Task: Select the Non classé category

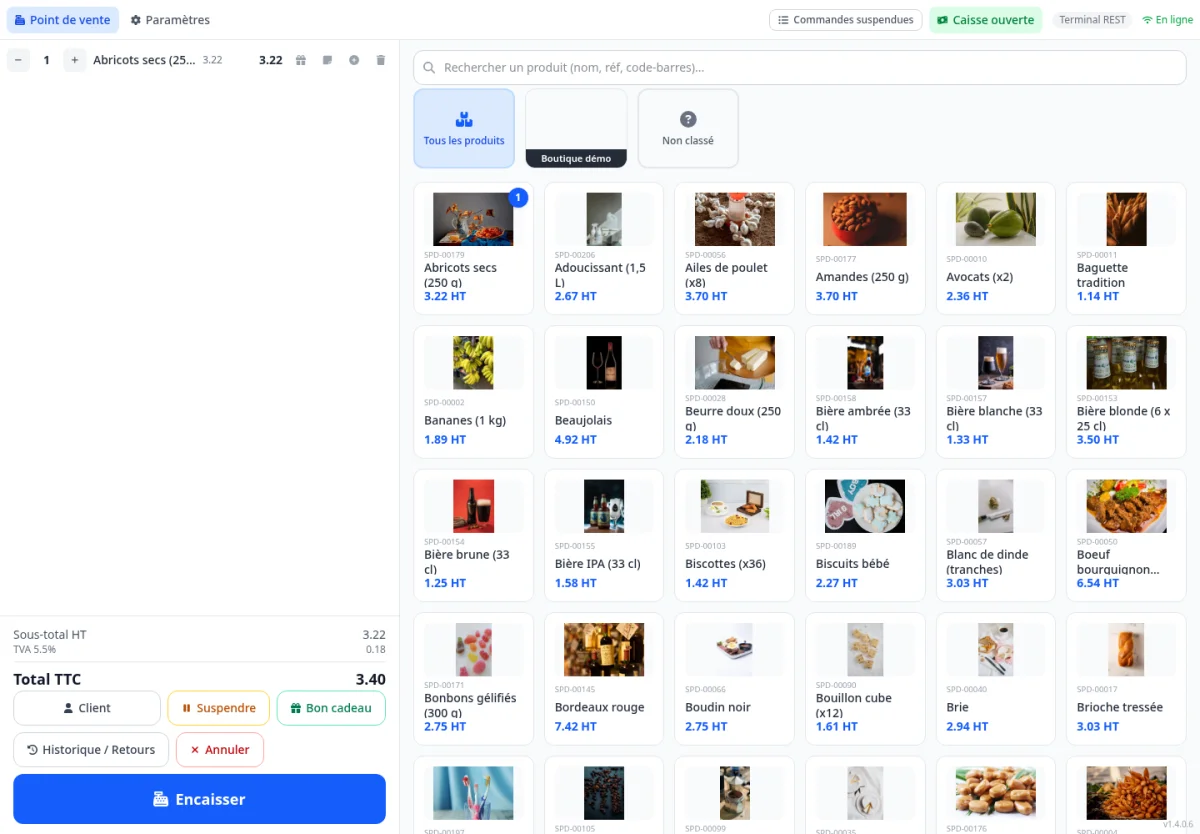Action: coord(688,128)
